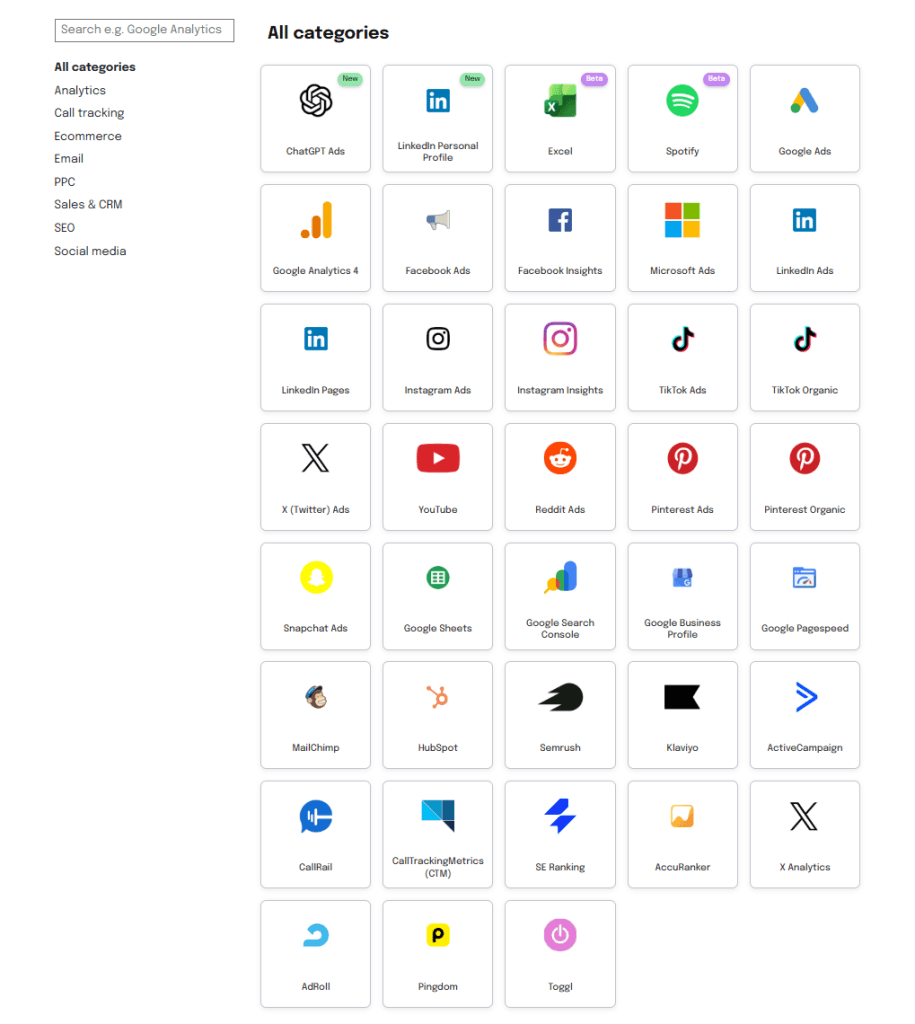The height and width of the screenshot is (1024, 915).
Task: Select the All categories filter
Action: (x=95, y=67)
